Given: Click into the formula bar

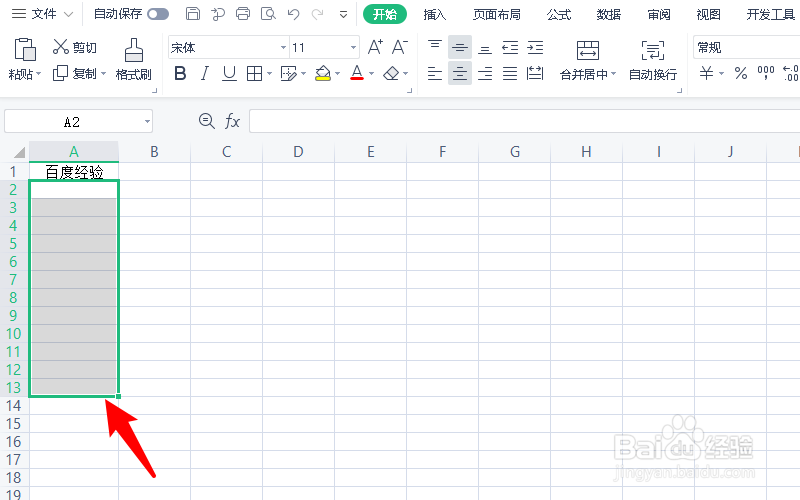Looking at the screenshot, I should tap(524, 121).
